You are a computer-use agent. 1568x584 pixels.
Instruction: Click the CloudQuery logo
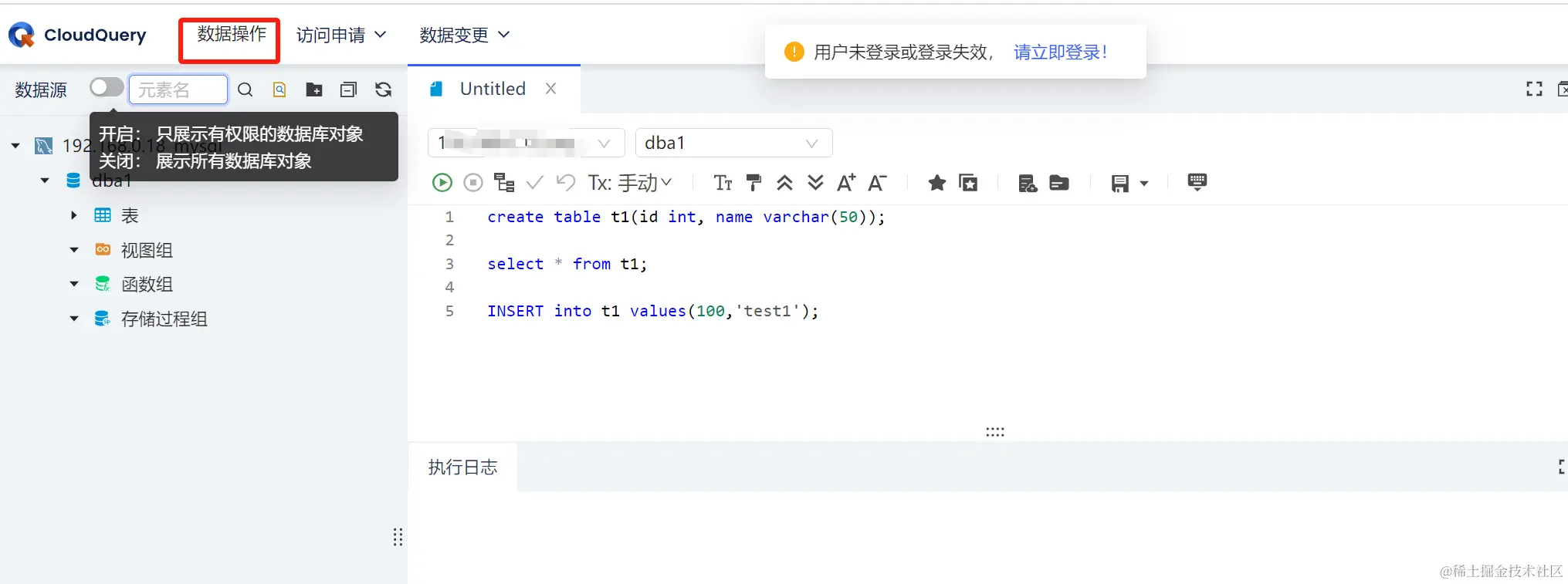(77, 35)
